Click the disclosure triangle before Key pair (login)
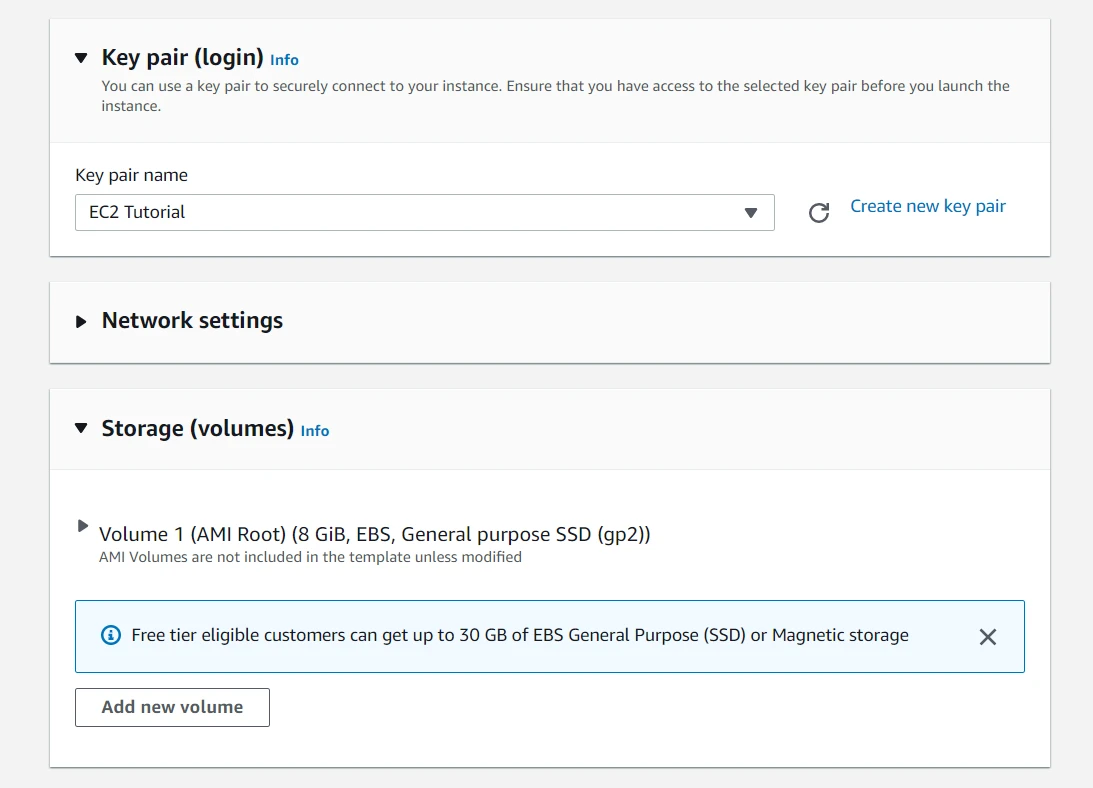The width and height of the screenshot is (1093, 788). point(81,58)
